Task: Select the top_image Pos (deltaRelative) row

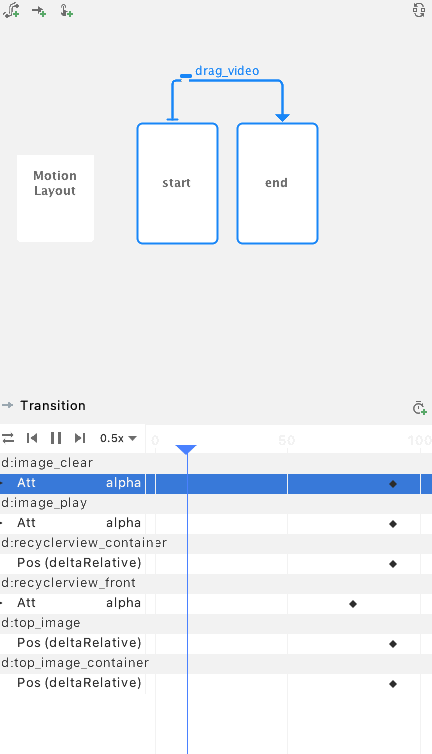Action: [x=216, y=643]
